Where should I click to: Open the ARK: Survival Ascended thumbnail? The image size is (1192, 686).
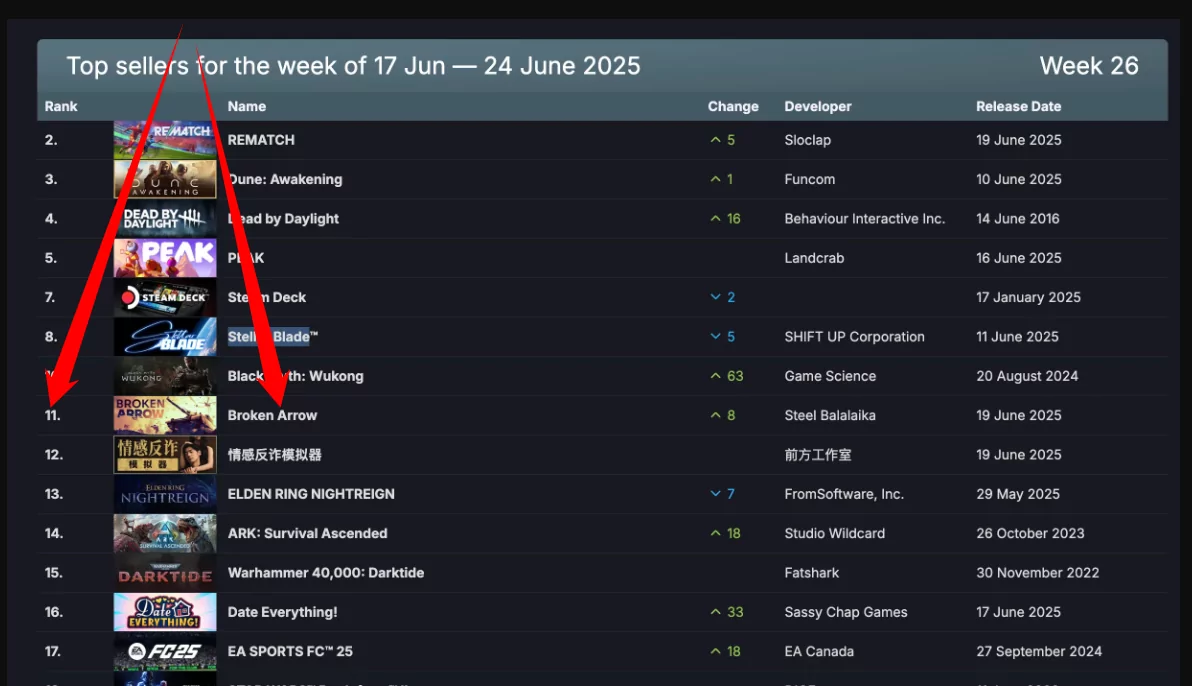coord(165,534)
